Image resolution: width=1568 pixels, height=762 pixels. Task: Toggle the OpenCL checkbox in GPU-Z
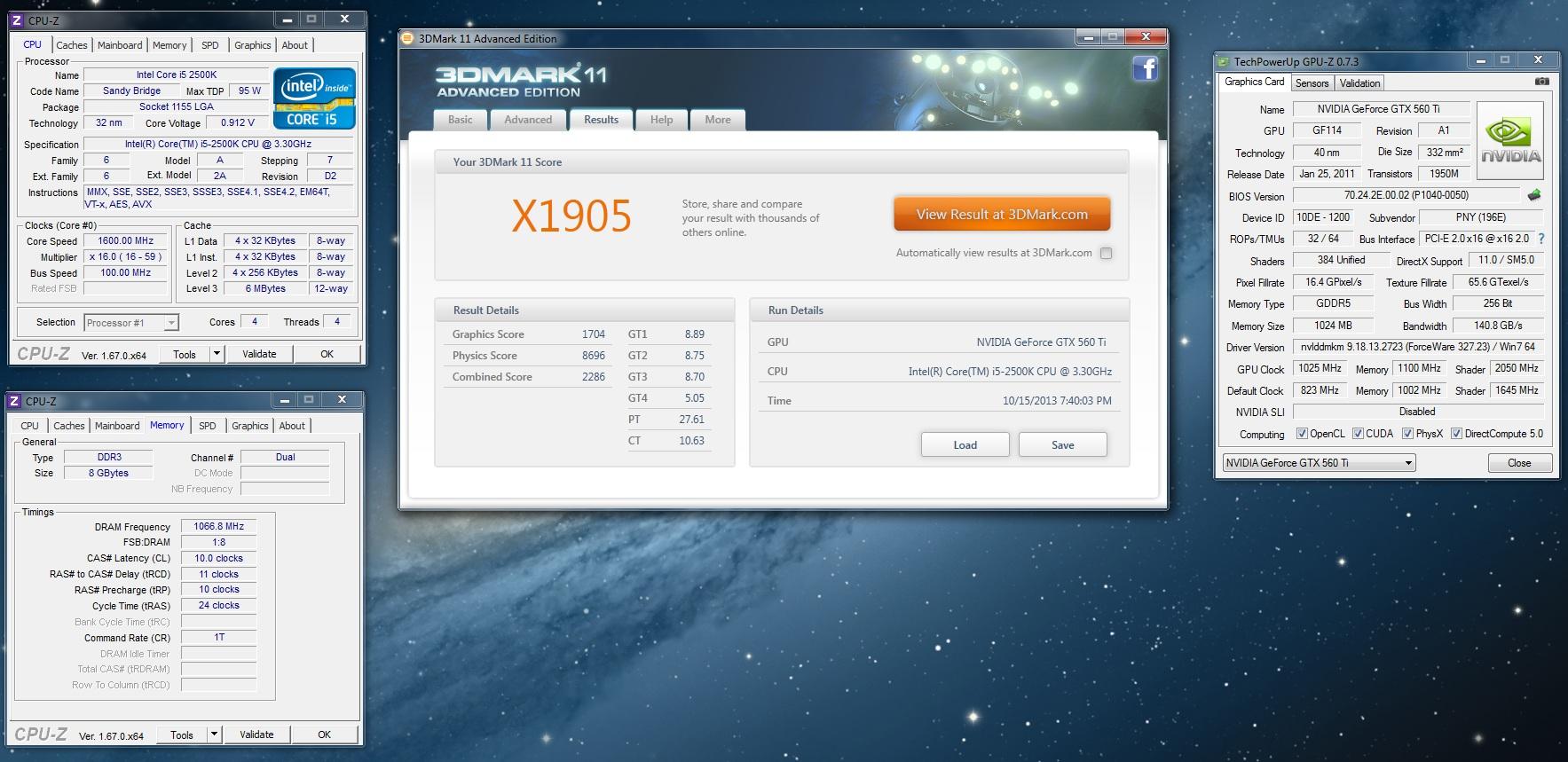[1302, 434]
